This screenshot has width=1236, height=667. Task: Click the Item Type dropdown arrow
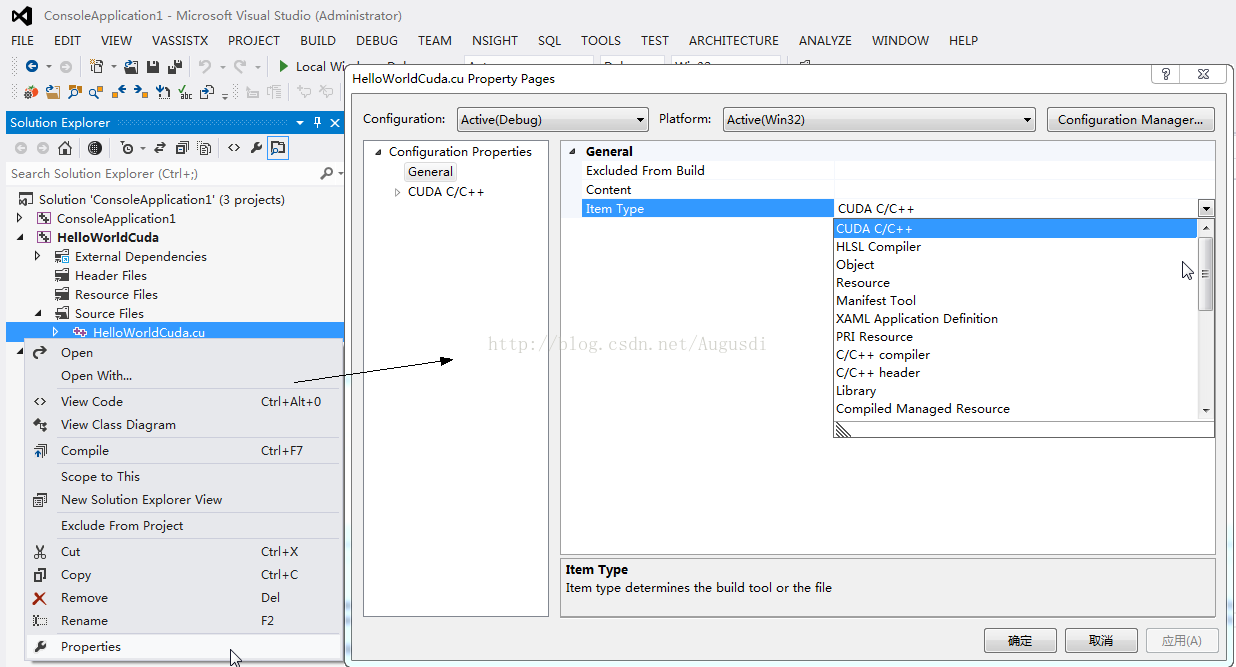point(1207,209)
